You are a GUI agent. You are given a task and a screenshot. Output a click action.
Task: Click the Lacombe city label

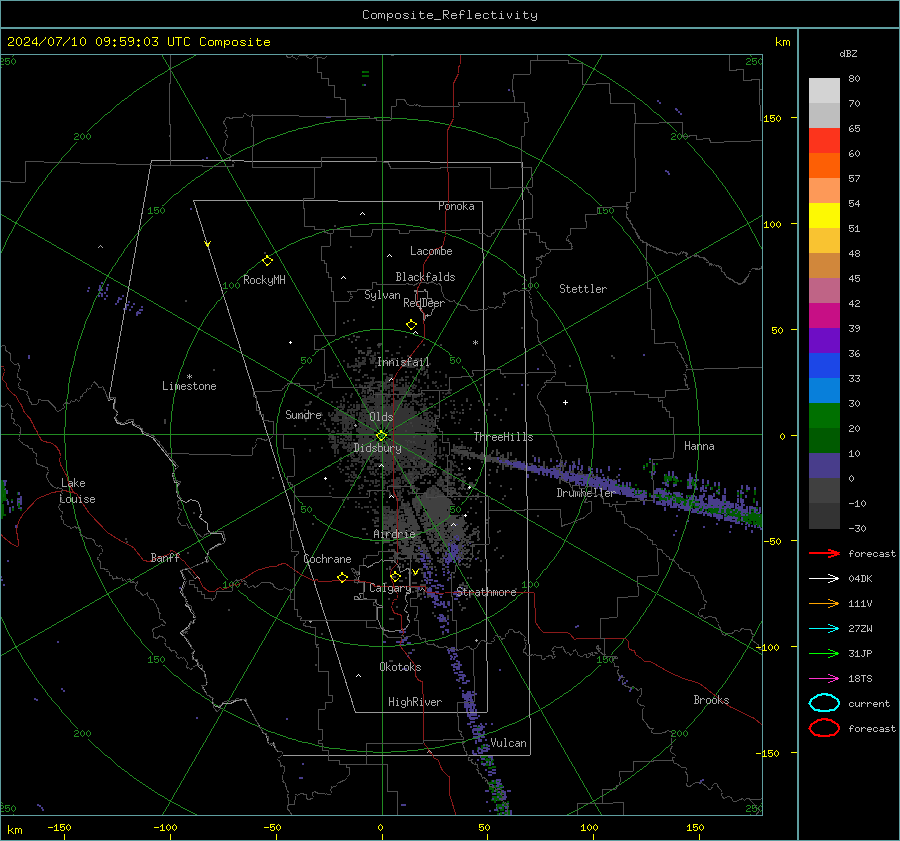[431, 251]
